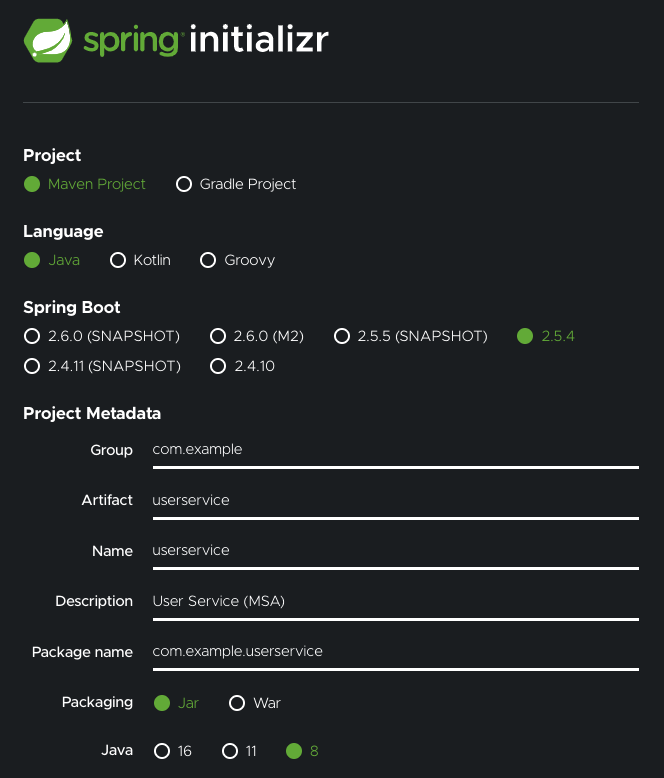Focus the Name input field

[x=394, y=551]
